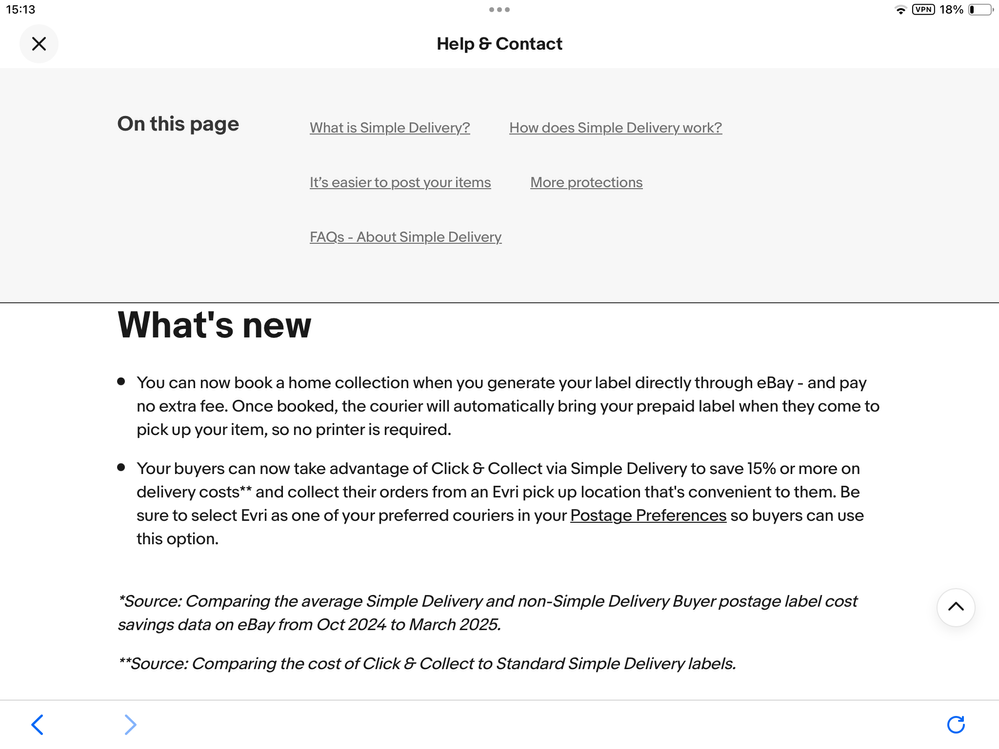Open "FAQs - About Simple Delivery" link
This screenshot has width=999, height=749.
point(406,237)
